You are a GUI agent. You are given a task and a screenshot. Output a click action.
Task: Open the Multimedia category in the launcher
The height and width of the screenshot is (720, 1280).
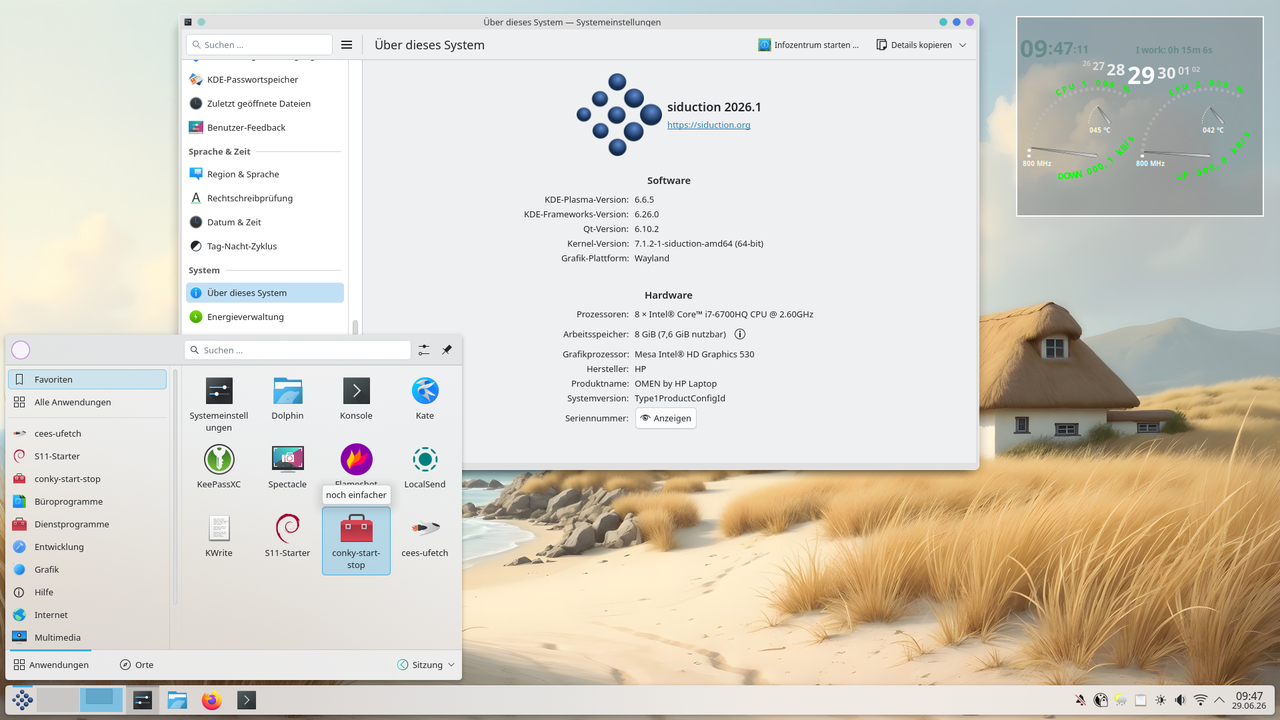click(87, 637)
